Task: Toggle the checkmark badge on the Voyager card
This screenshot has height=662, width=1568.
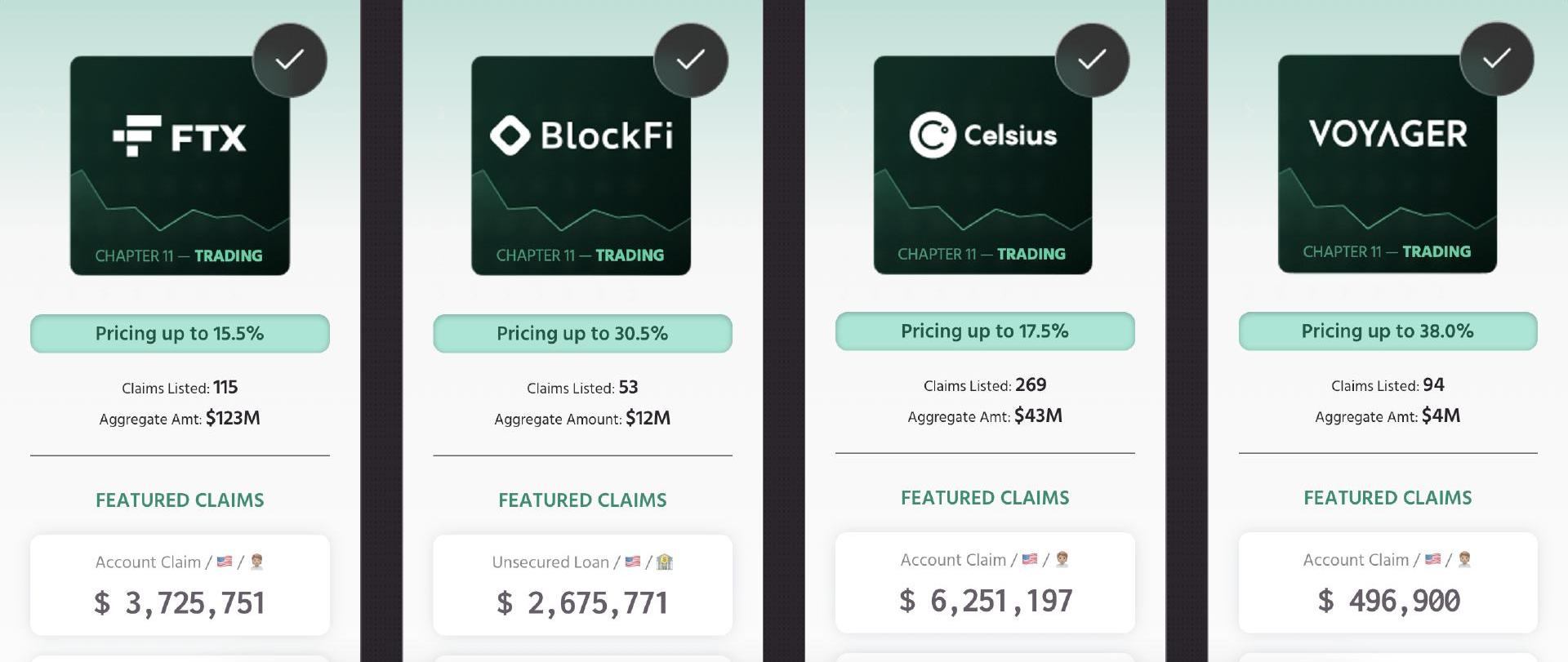Action: click(1496, 59)
